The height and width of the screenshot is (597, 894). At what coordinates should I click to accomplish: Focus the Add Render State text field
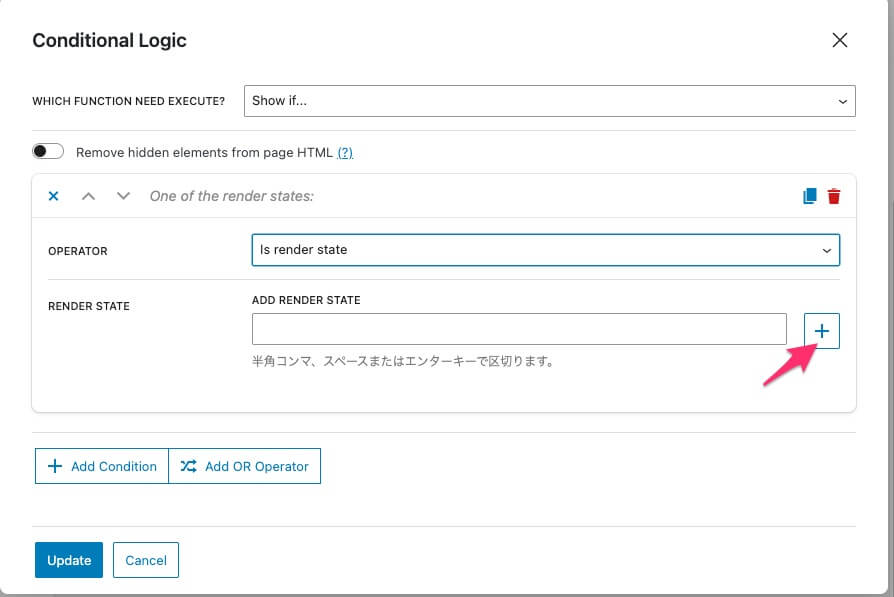point(519,329)
